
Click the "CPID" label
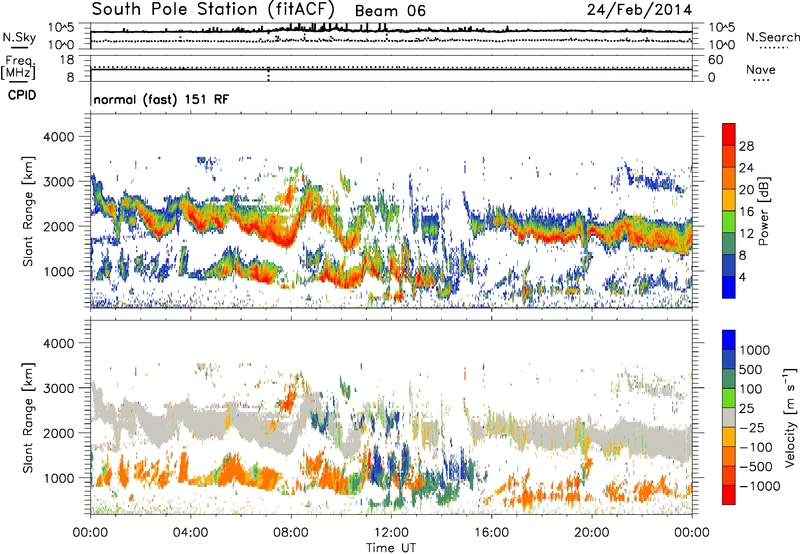22,95
